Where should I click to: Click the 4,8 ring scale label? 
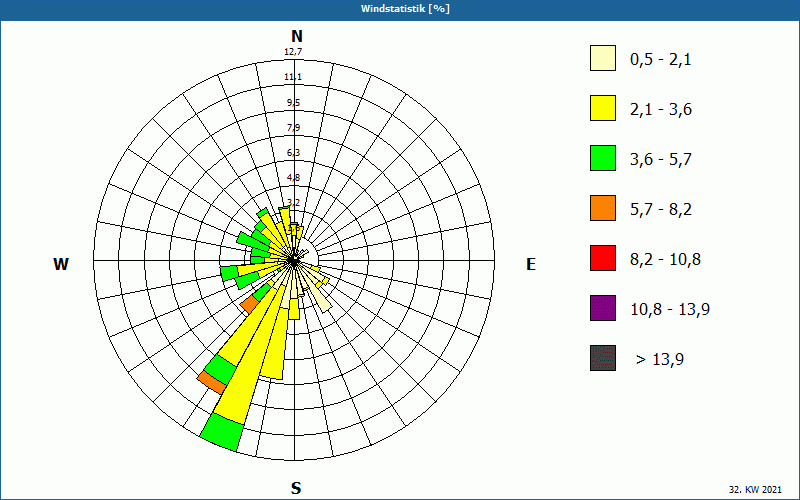point(293,178)
